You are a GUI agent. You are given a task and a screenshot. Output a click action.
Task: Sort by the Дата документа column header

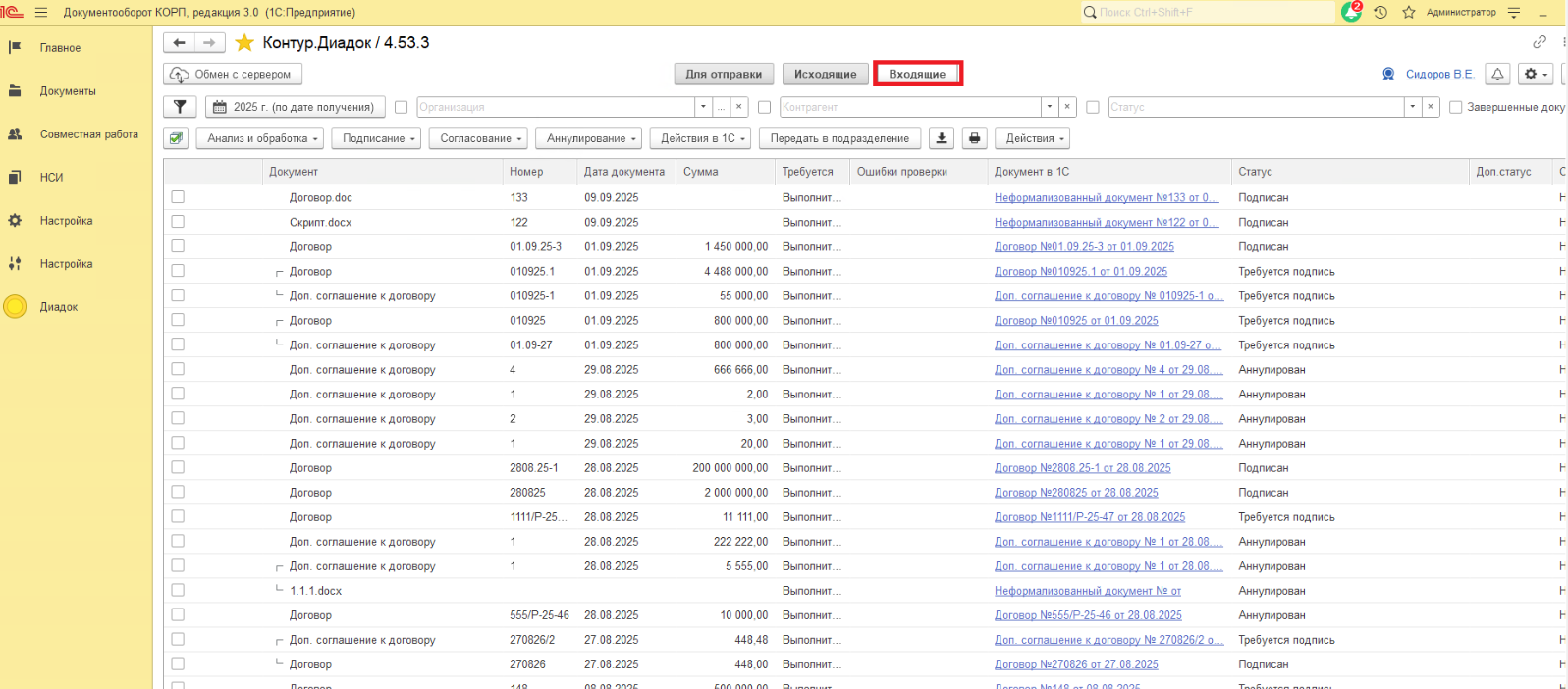[623, 172]
